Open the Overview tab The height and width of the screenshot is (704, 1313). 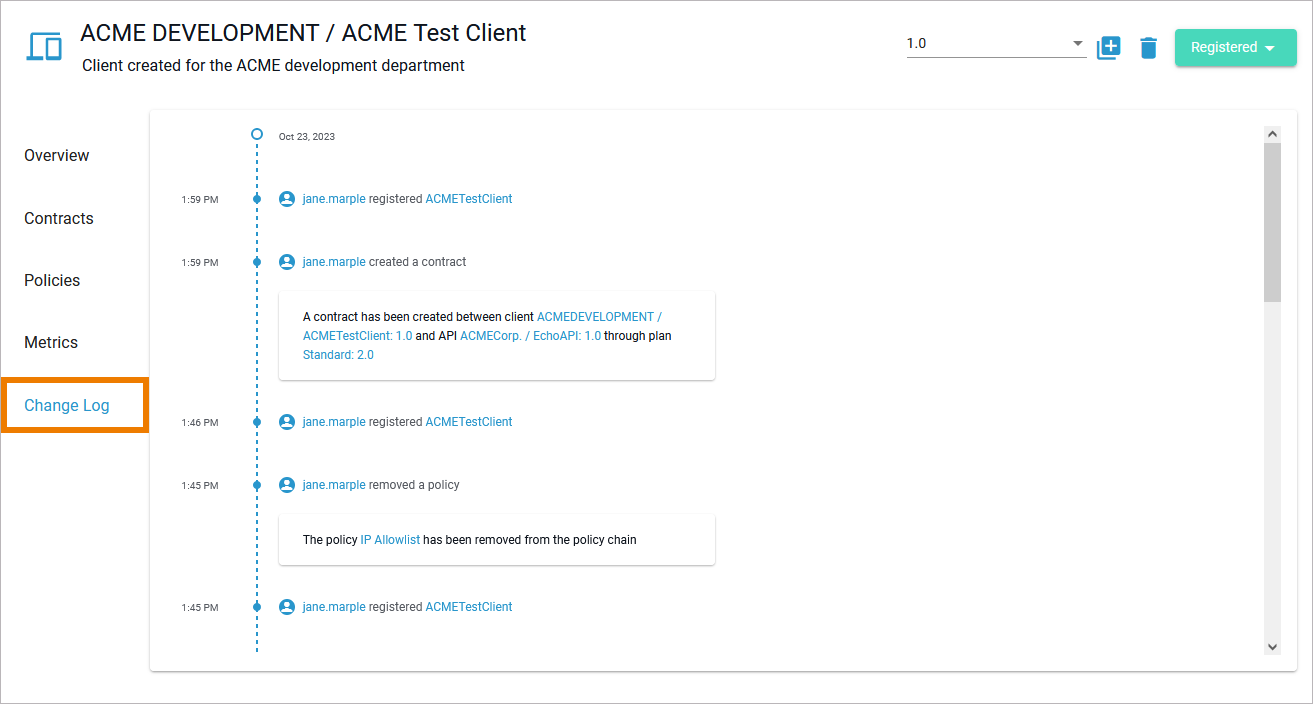tap(57, 156)
